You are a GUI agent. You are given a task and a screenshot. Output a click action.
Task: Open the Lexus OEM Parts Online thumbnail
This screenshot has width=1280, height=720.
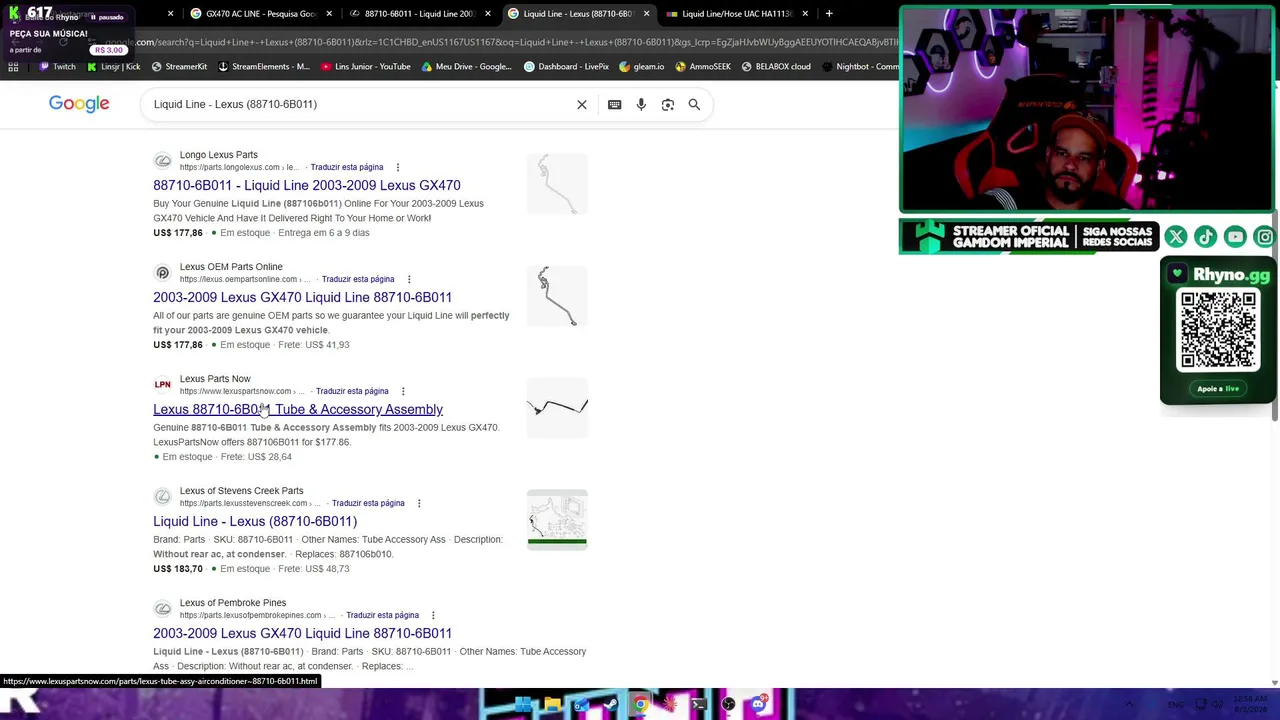pyautogui.click(x=557, y=296)
